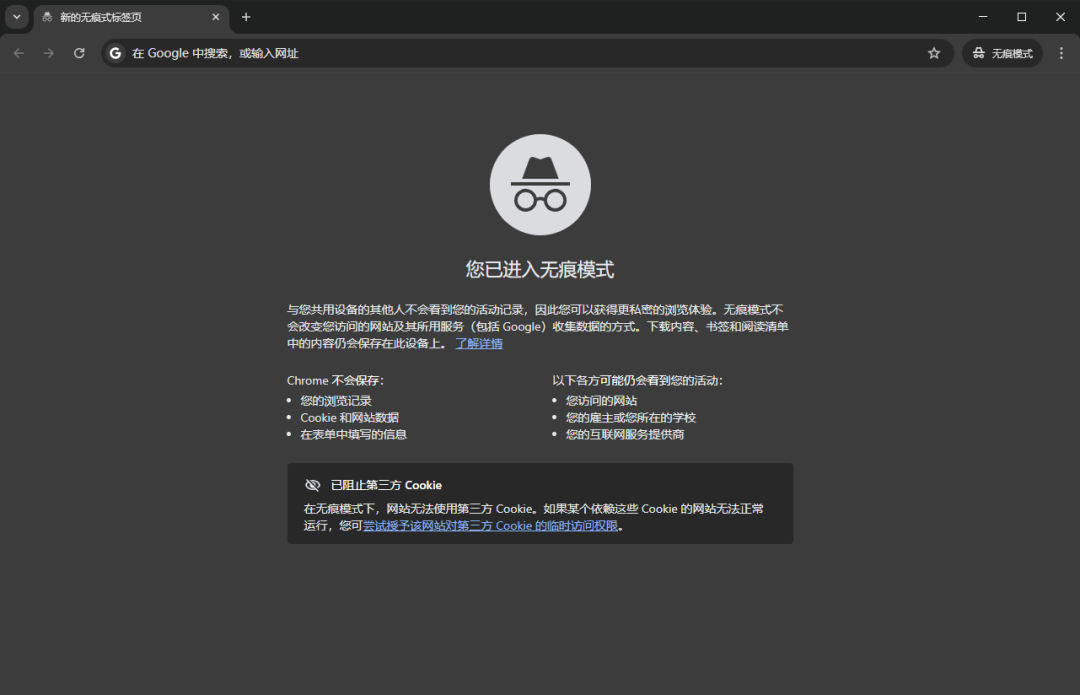Reload the page with refresh icon
This screenshot has height=695, width=1080.
(x=79, y=53)
